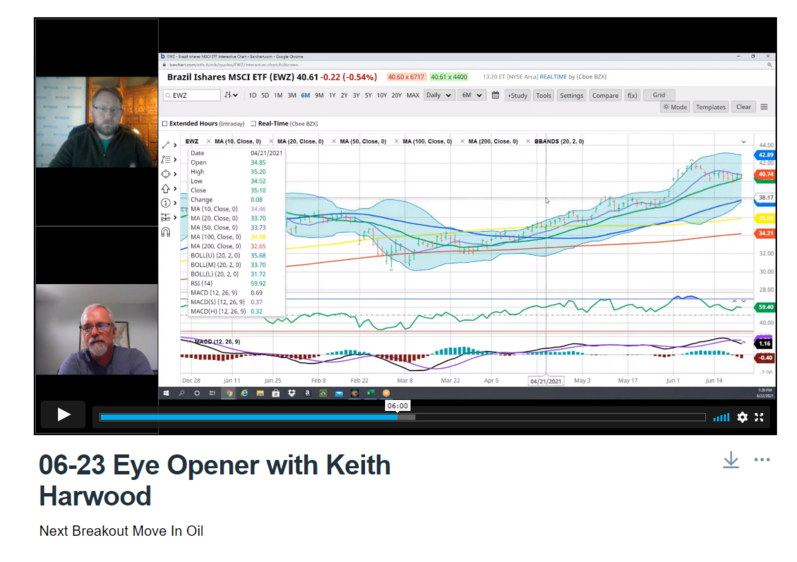Enter fullscreen mode on the video player

[759, 417]
